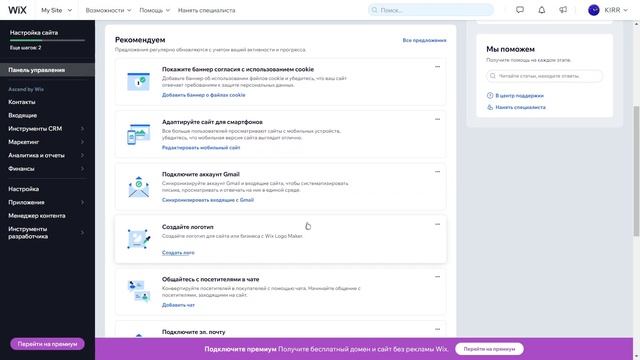
Task: Click Редактировать мобильный сайт link
Action: point(201,148)
